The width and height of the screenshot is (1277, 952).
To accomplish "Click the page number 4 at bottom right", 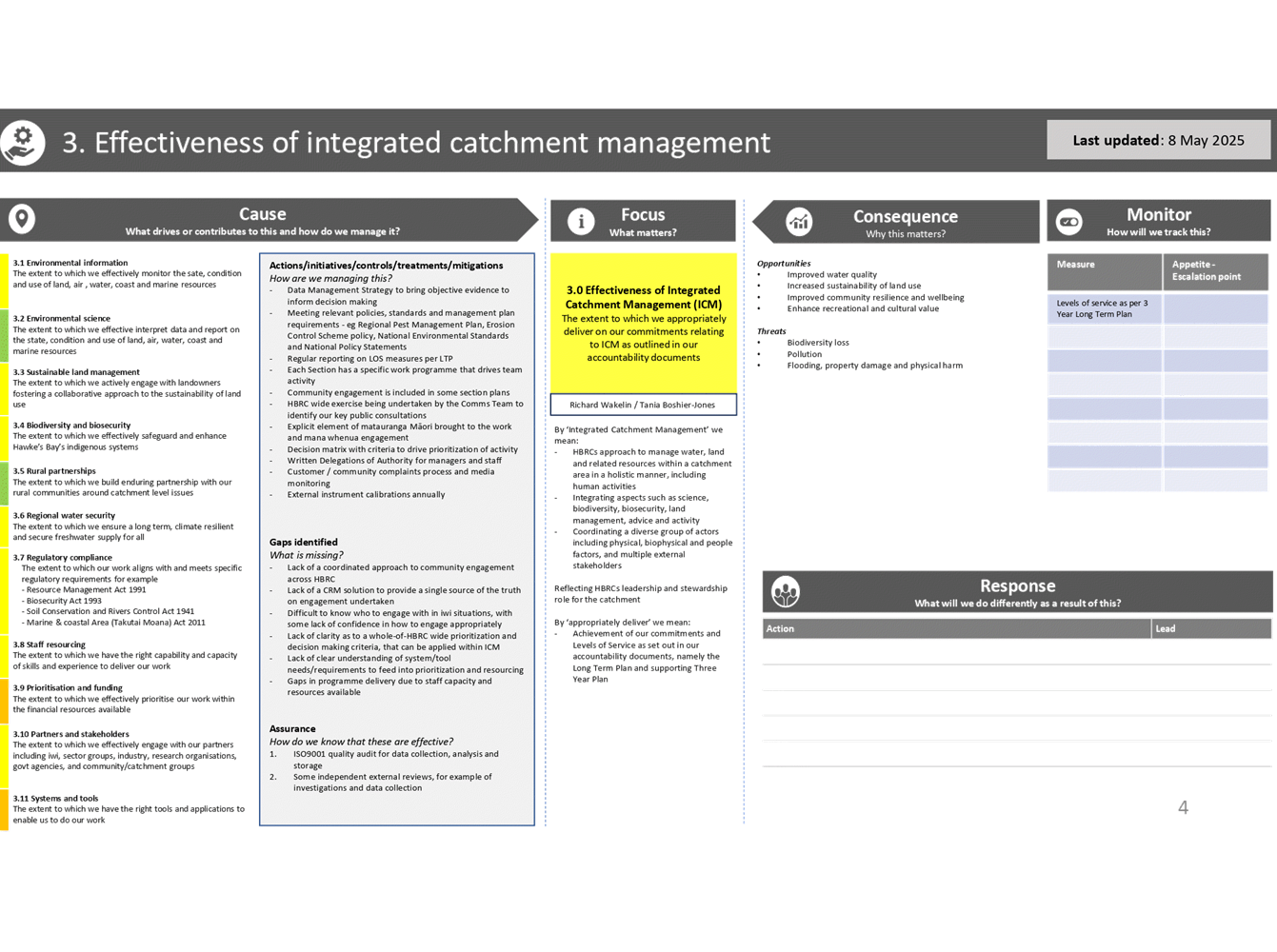I will pos(1183,806).
